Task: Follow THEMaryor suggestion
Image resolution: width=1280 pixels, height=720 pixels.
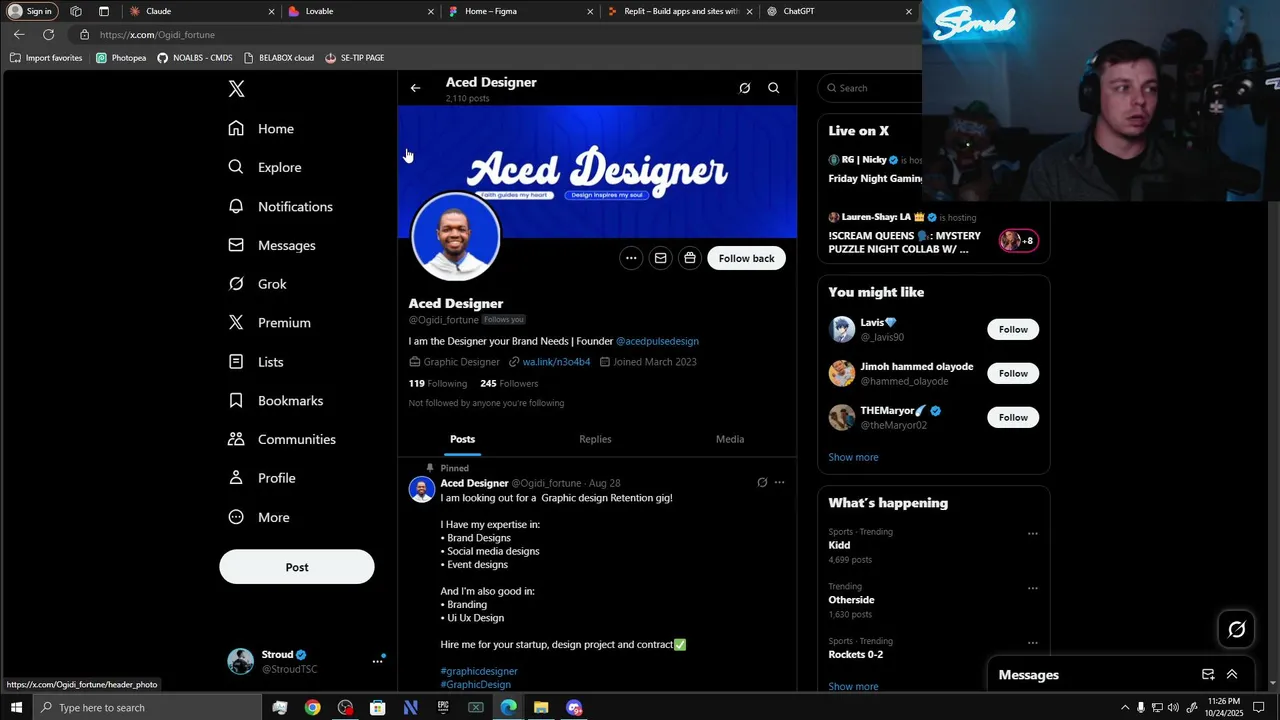Action: point(1013,417)
